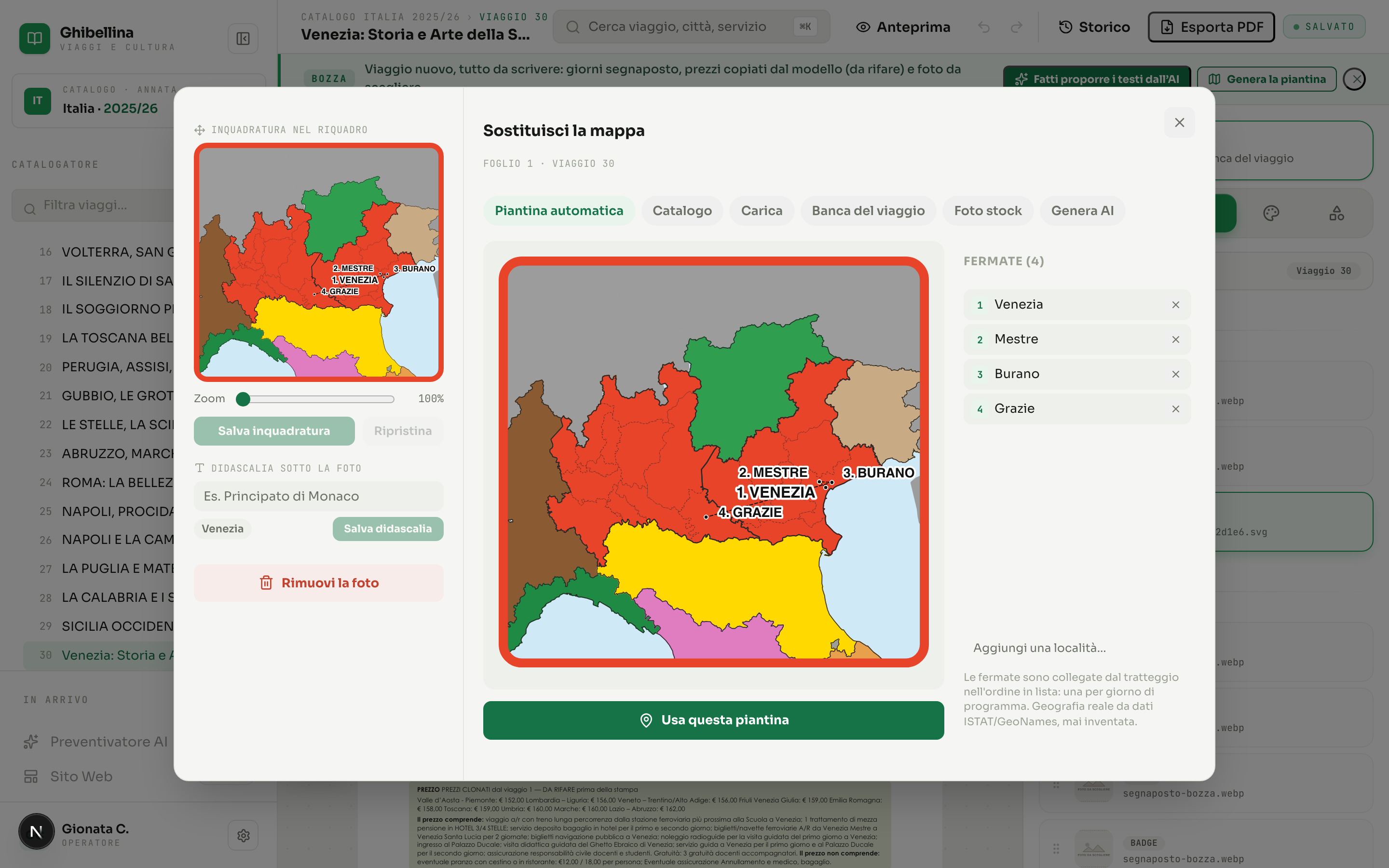
Task: Click the Ghibellina book logo icon
Action: 34,39
